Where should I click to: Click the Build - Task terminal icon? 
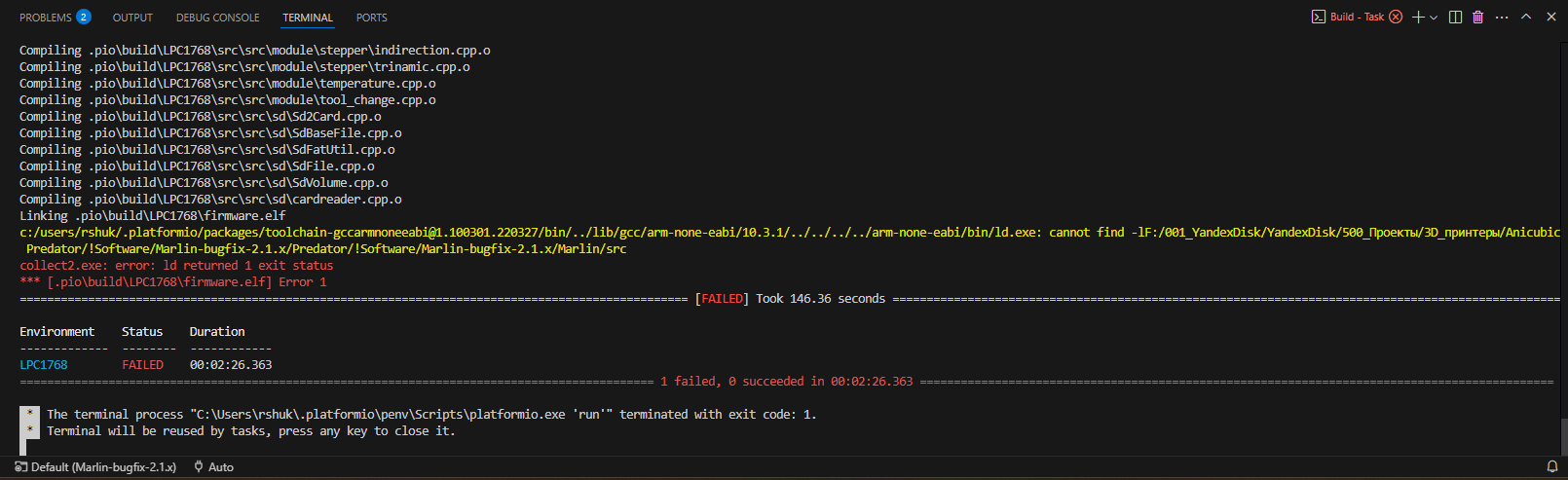[x=1318, y=18]
